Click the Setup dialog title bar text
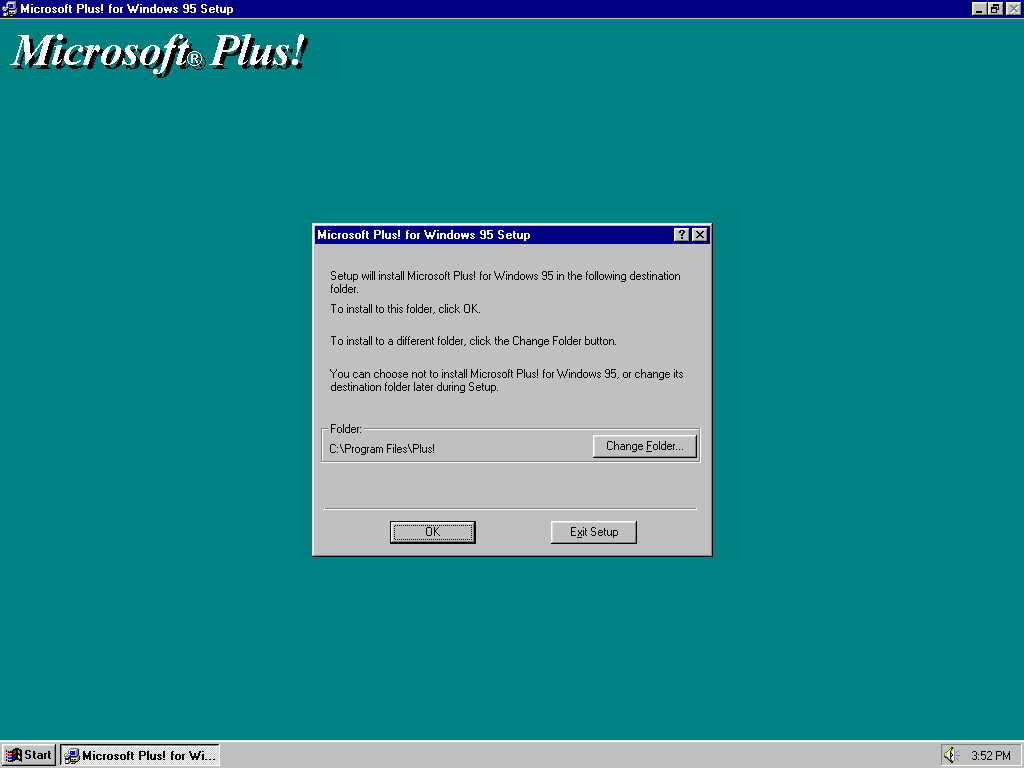Viewport: 1024px width, 768px height. (x=423, y=235)
